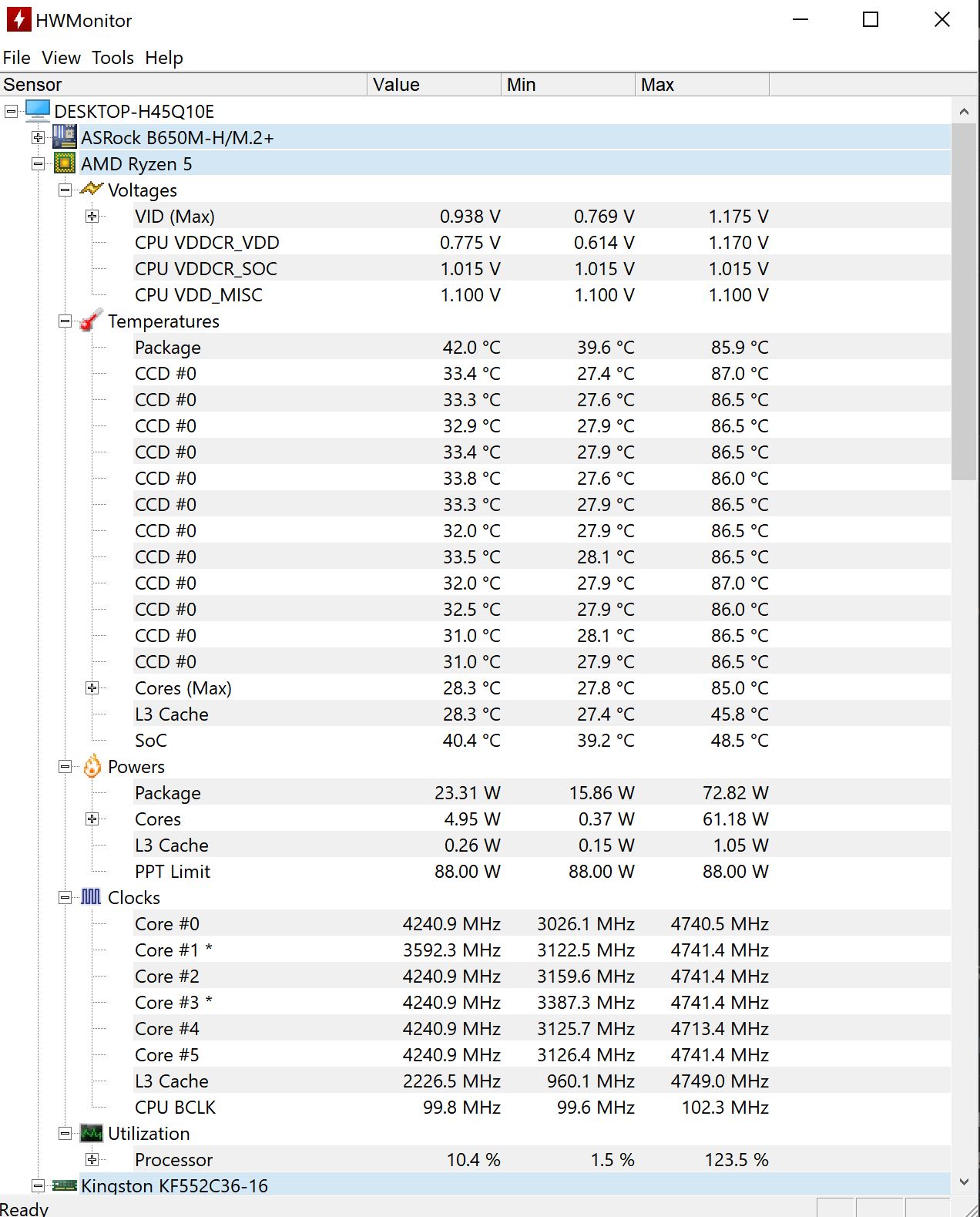Viewport: 980px width, 1217px height.
Task: Click the Powers flame icon
Action: (92, 766)
